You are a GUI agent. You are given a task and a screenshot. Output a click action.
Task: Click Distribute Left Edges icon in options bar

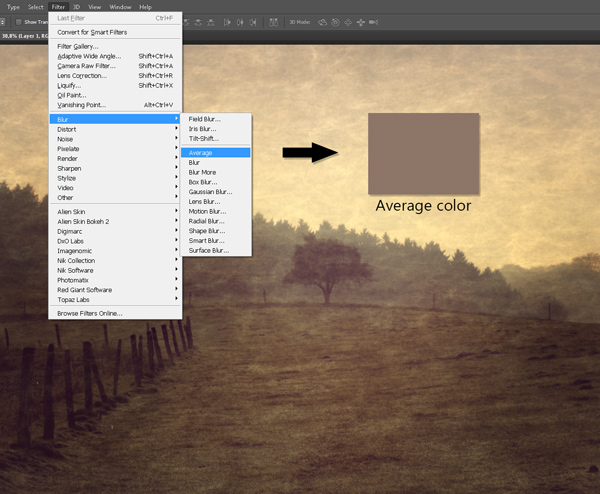tap(227, 22)
